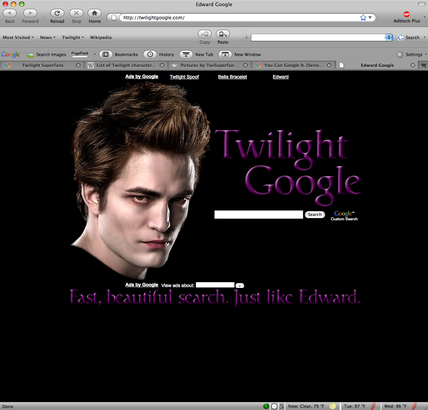Close the Edward Google tab
This screenshot has width=428, height=410.
click(x=413, y=65)
